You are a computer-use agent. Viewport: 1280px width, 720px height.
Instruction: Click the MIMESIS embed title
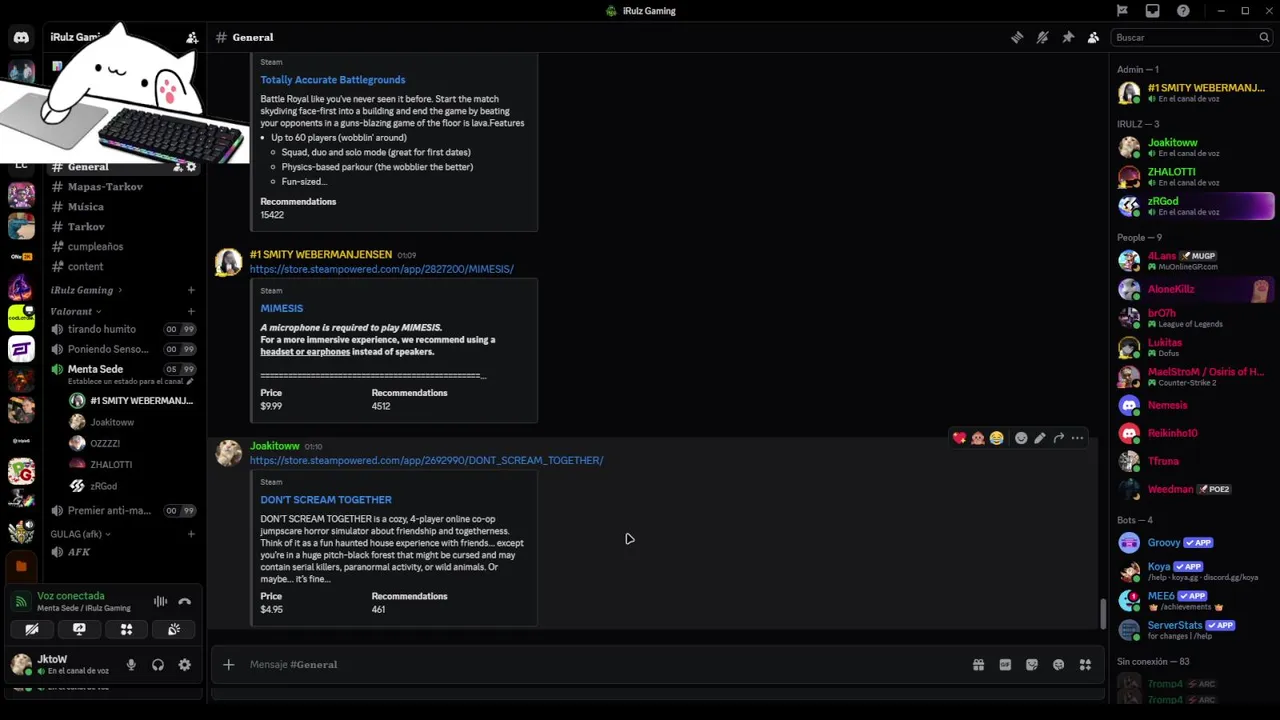281,308
